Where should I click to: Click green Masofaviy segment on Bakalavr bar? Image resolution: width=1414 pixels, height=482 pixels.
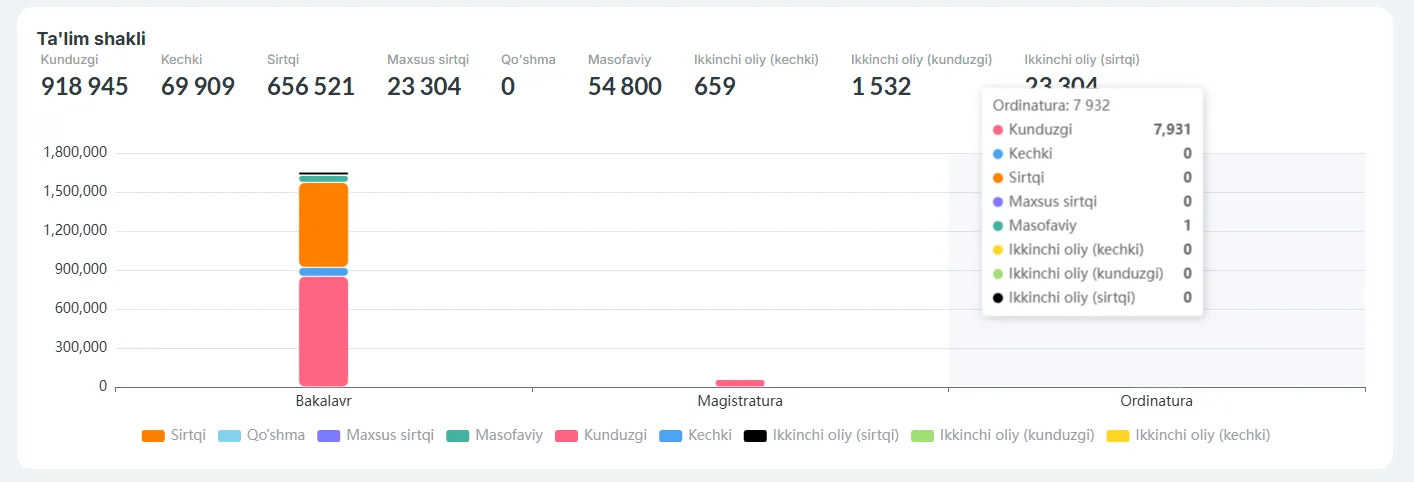pyautogui.click(x=323, y=179)
